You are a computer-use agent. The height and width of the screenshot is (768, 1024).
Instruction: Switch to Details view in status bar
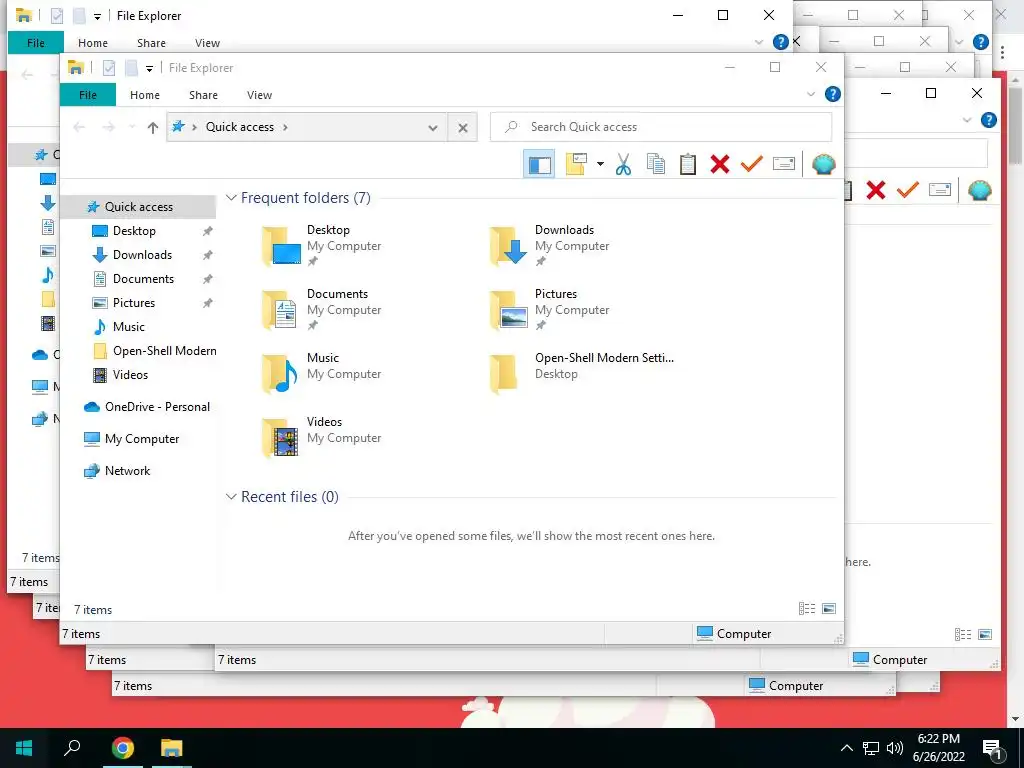(x=807, y=609)
